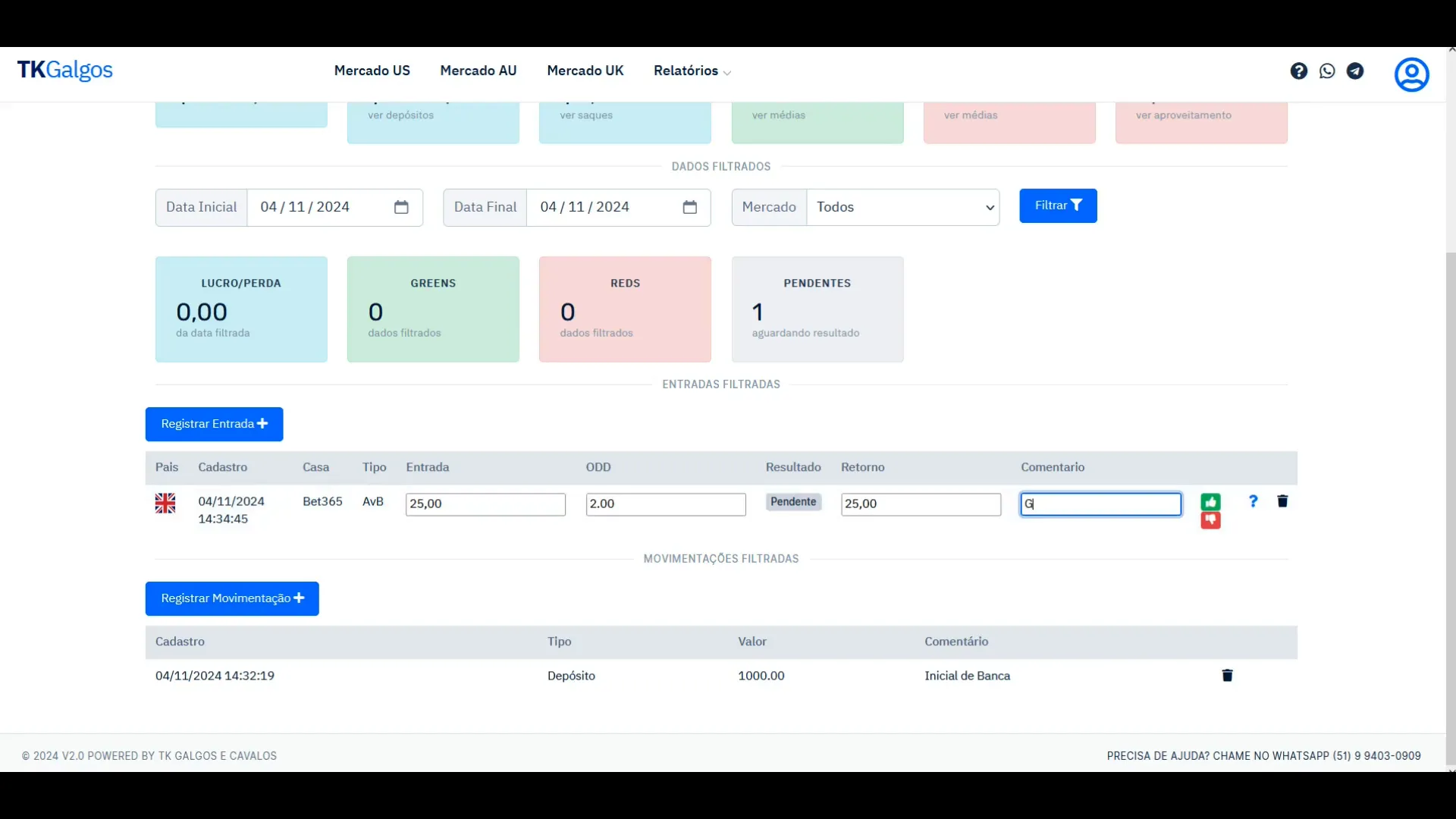Image resolution: width=1456 pixels, height=819 pixels.
Task: Click the 'Inicial de Banca' comment text
Action: tap(967, 676)
